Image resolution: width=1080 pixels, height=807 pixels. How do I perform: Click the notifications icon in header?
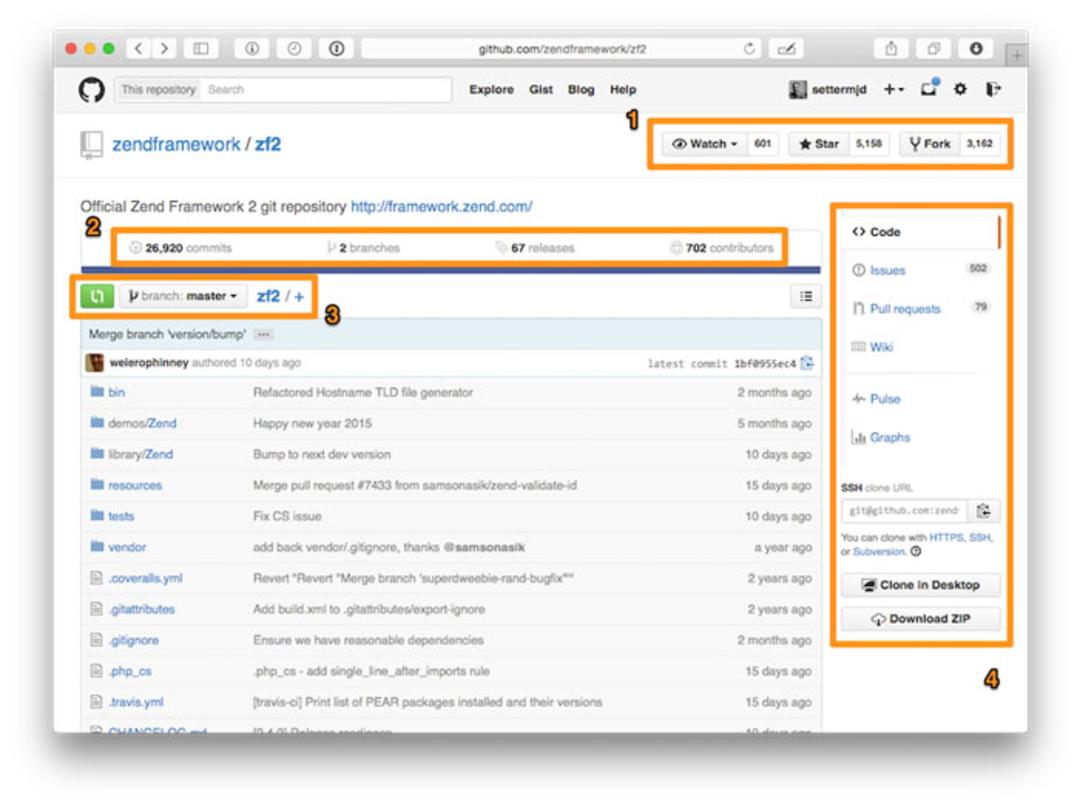(x=929, y=87)
